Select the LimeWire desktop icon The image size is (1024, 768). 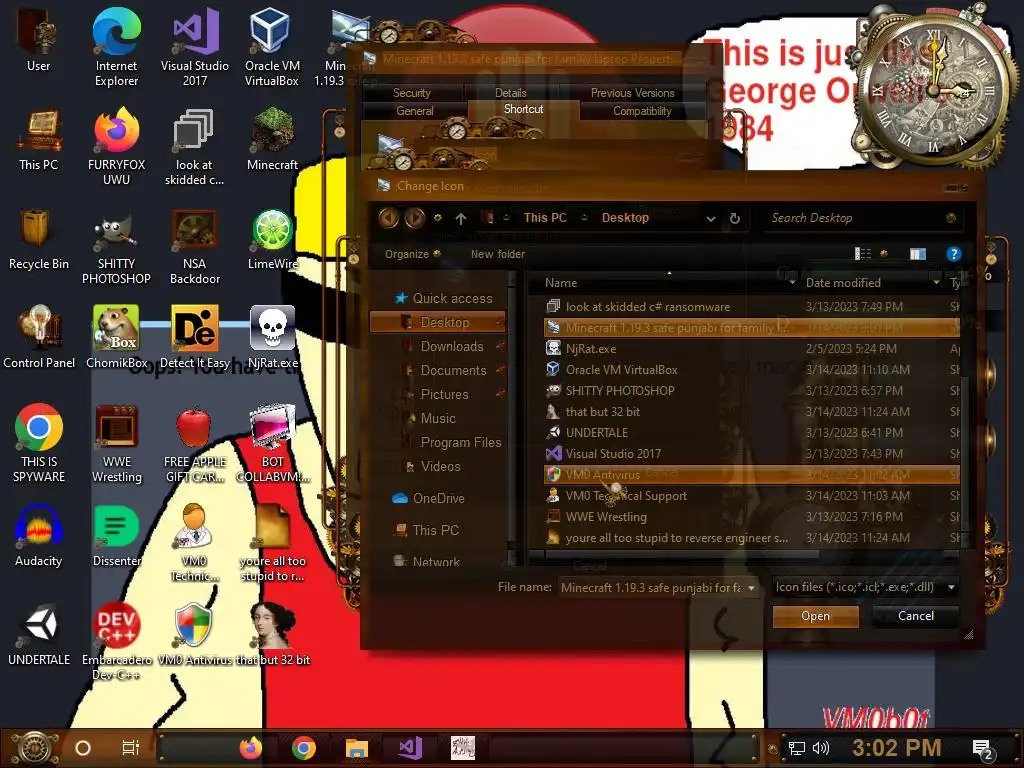coord(272,239)
